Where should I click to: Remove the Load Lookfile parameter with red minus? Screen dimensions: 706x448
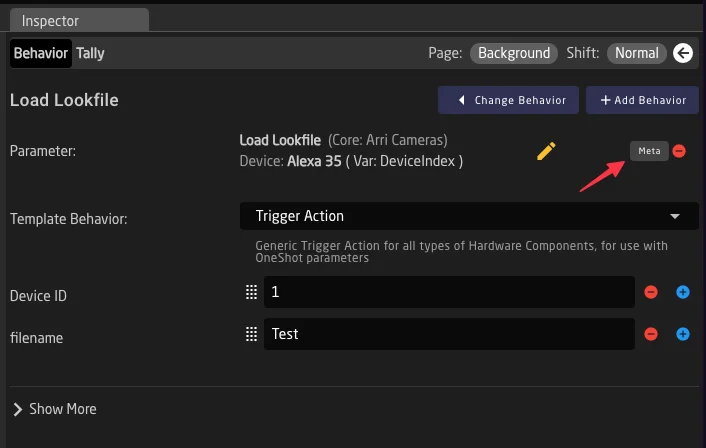[x=679, y=151]
